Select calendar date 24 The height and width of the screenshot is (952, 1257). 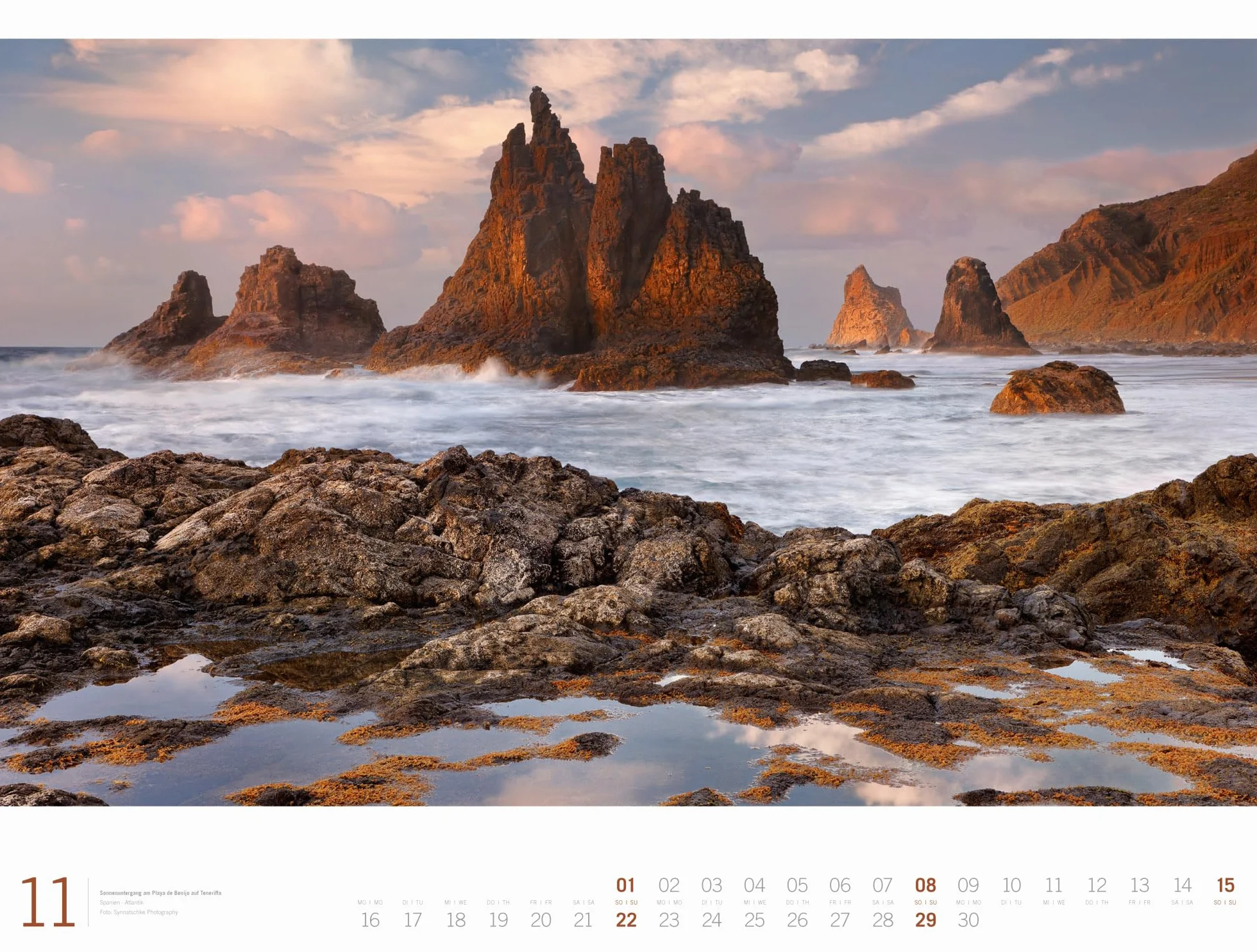click(712, 920)
